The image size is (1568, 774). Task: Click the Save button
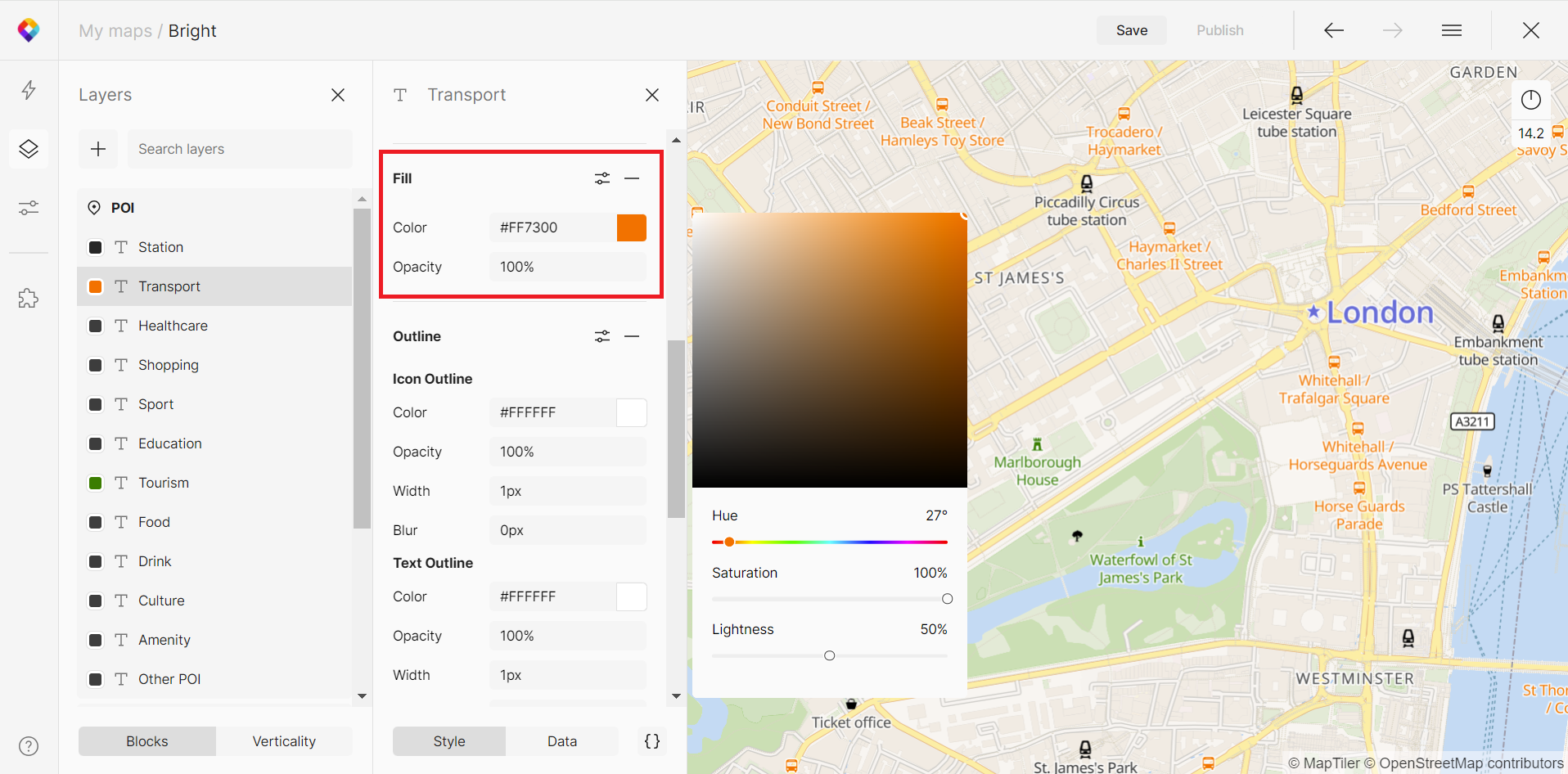(x=1131, y=30)
